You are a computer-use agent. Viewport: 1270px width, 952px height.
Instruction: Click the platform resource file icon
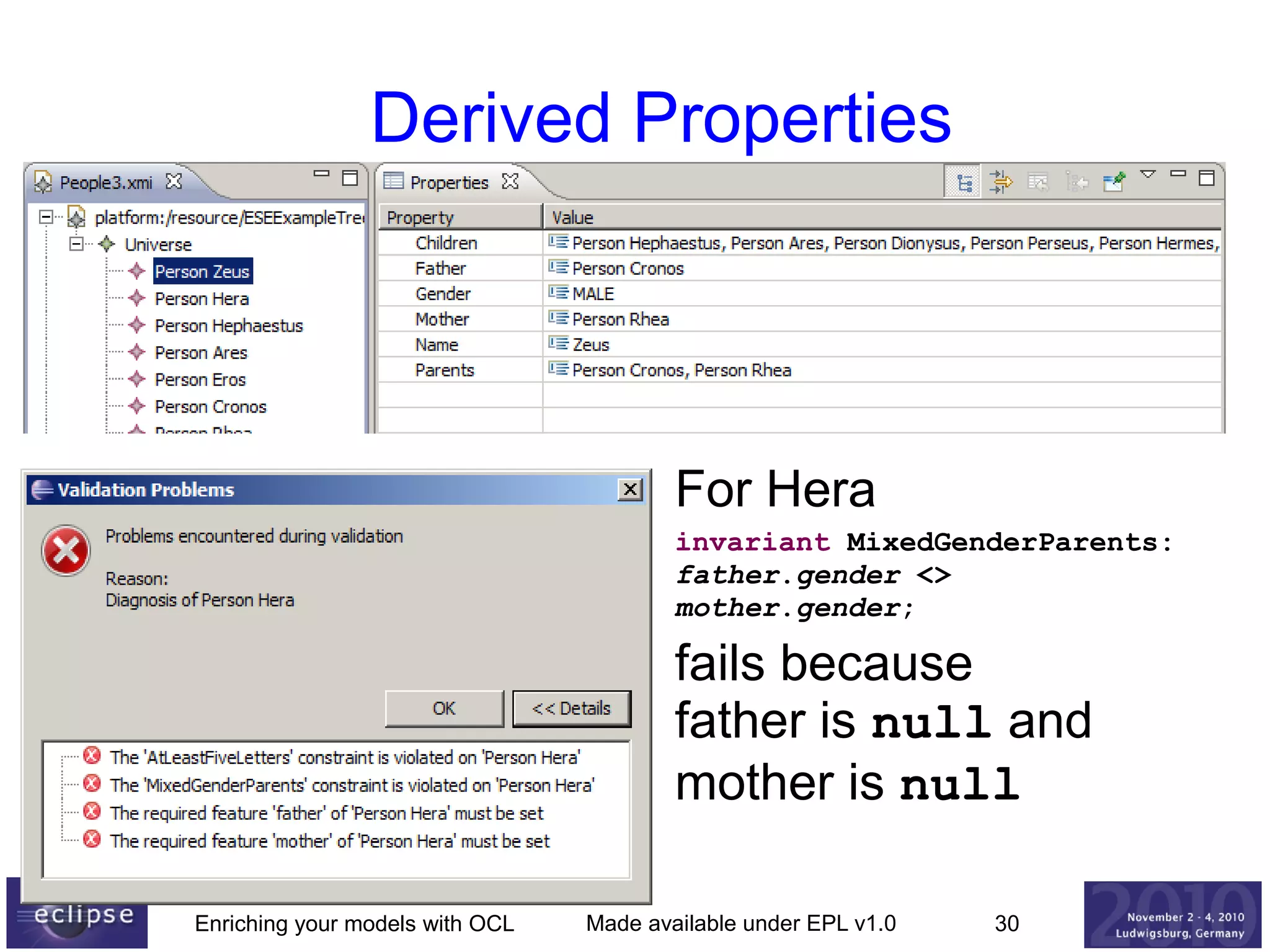pyautogui.click(x=76, y=217)
